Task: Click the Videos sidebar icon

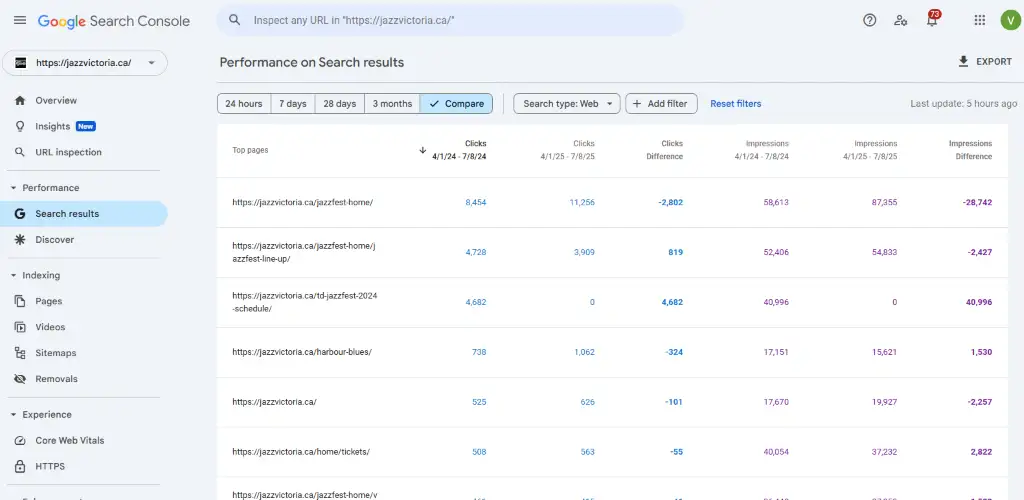Action: click(20, 327)
